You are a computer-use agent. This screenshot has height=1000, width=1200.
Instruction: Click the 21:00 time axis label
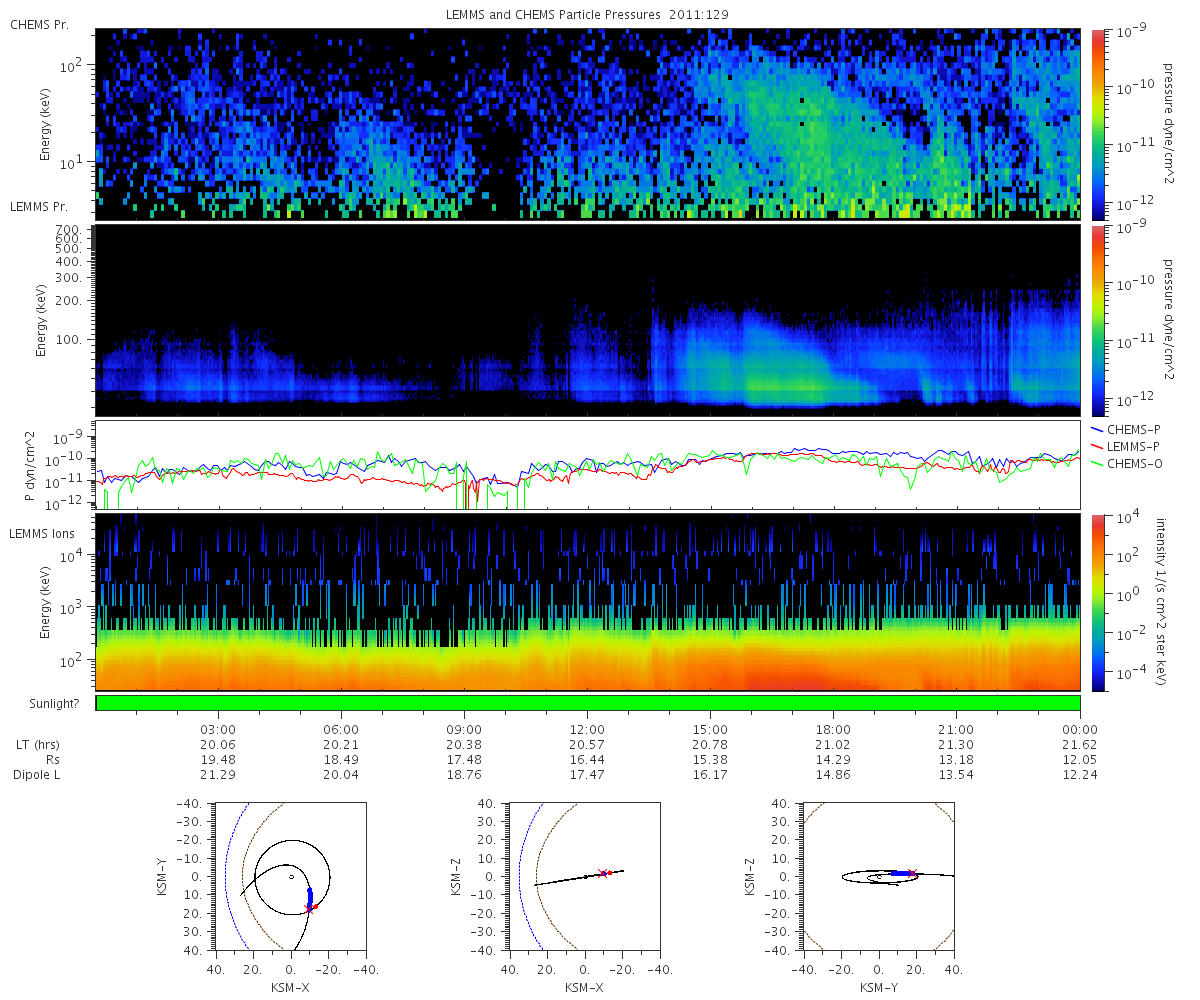pyautogui.click(x=957, y=729)
